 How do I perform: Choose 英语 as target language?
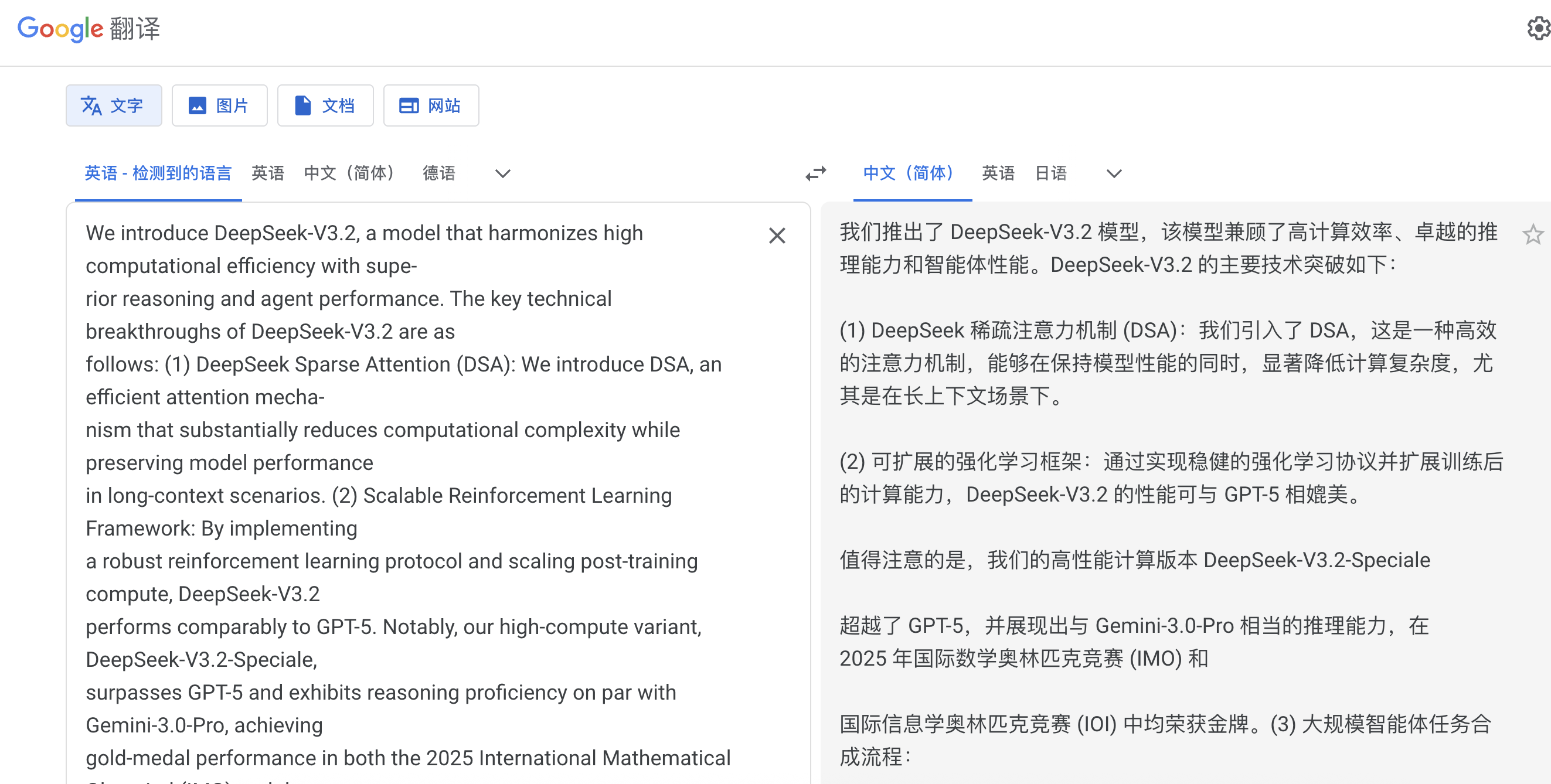tap(997, 173)
